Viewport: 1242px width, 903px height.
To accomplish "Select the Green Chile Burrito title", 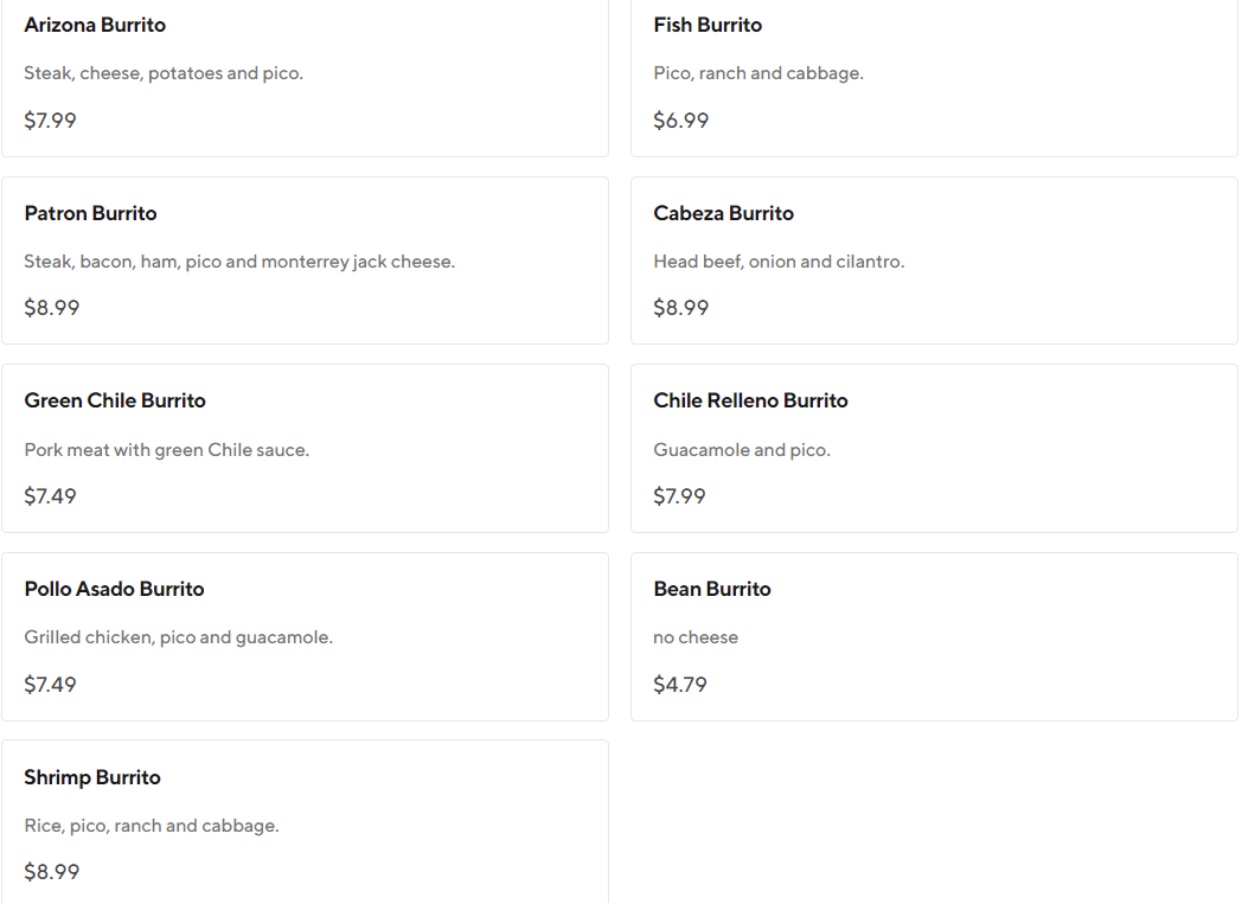I will 115,401.
